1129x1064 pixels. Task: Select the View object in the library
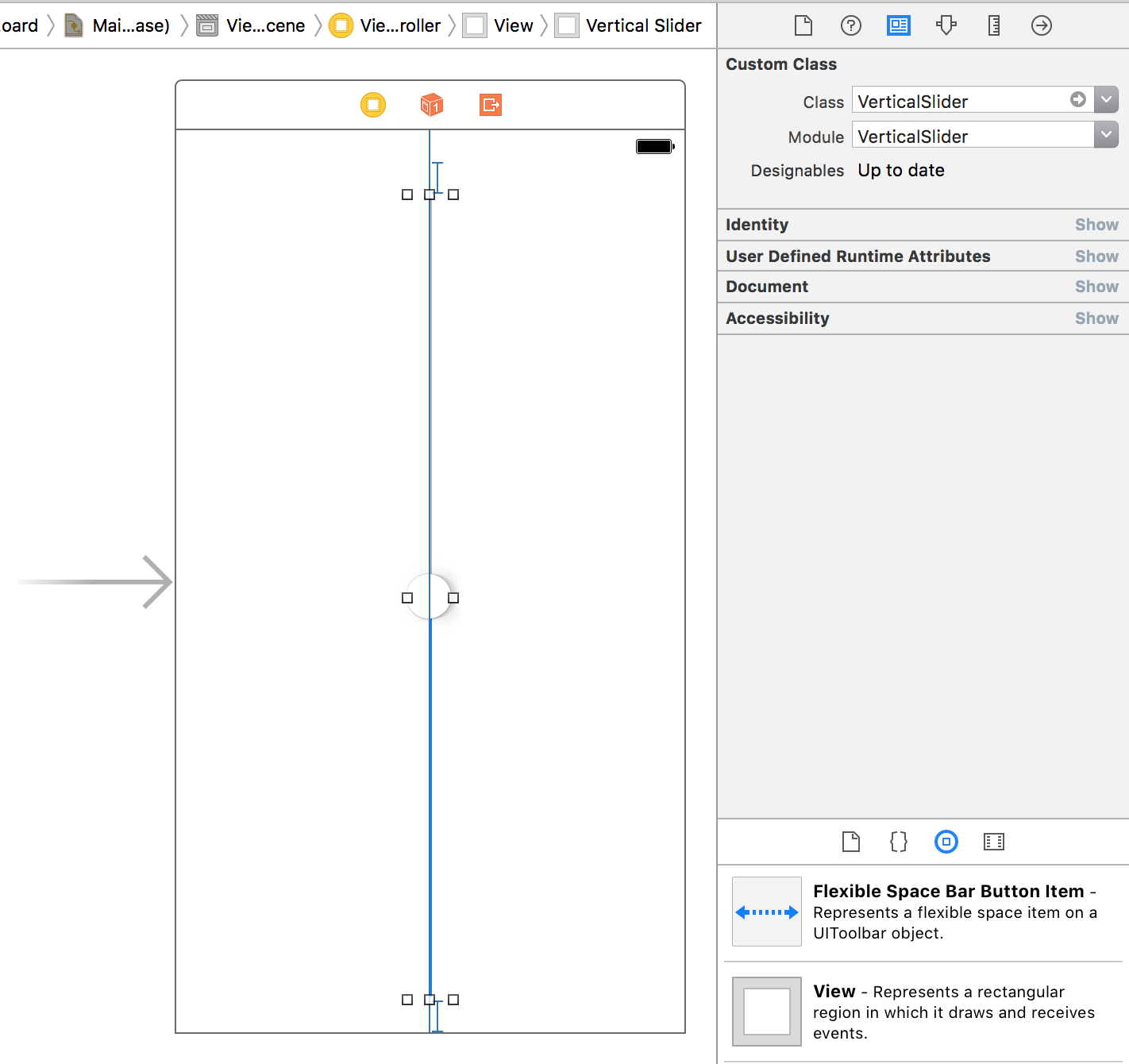click(x=923, y=1012)
